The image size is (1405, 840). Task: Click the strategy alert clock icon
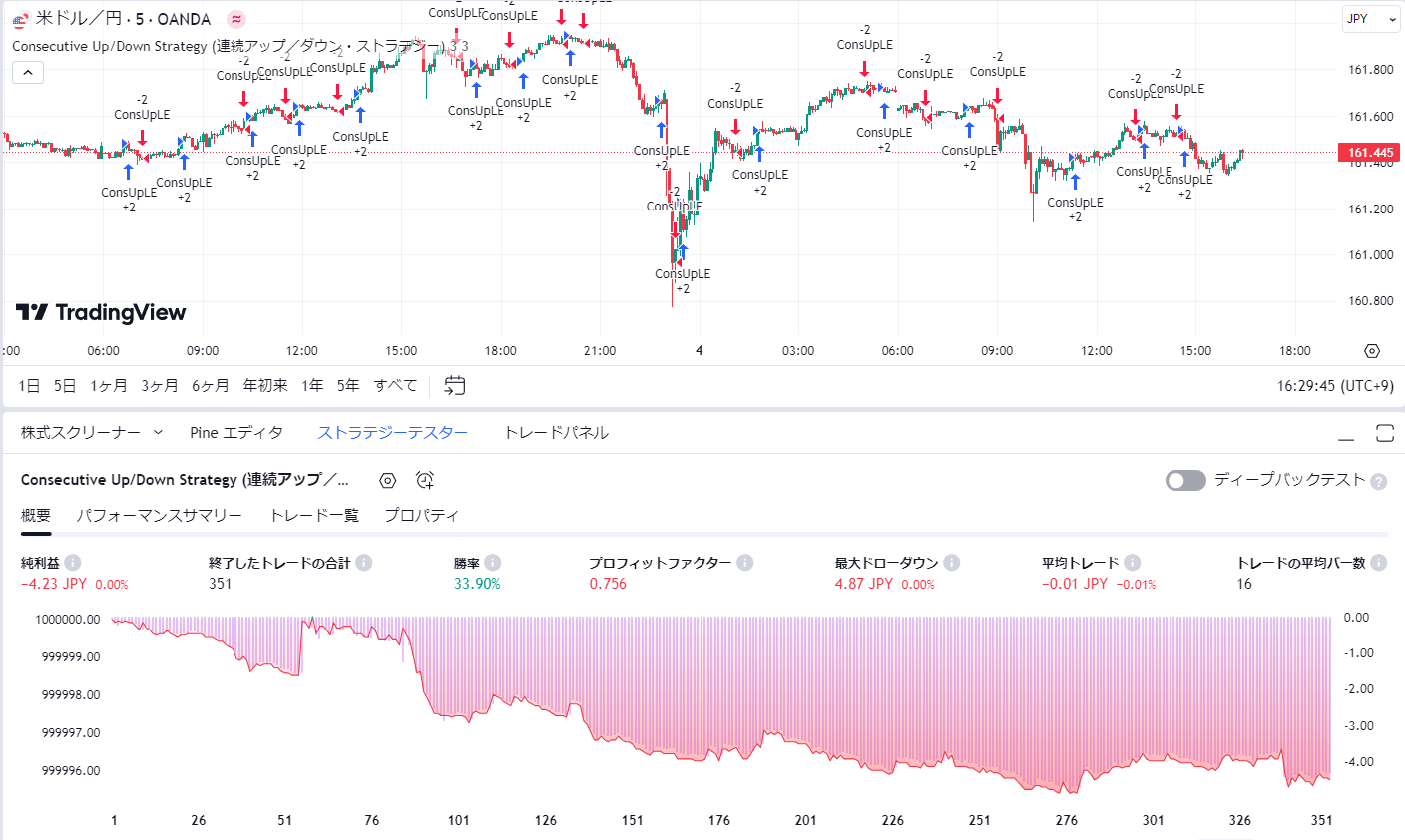click(425, 481)
